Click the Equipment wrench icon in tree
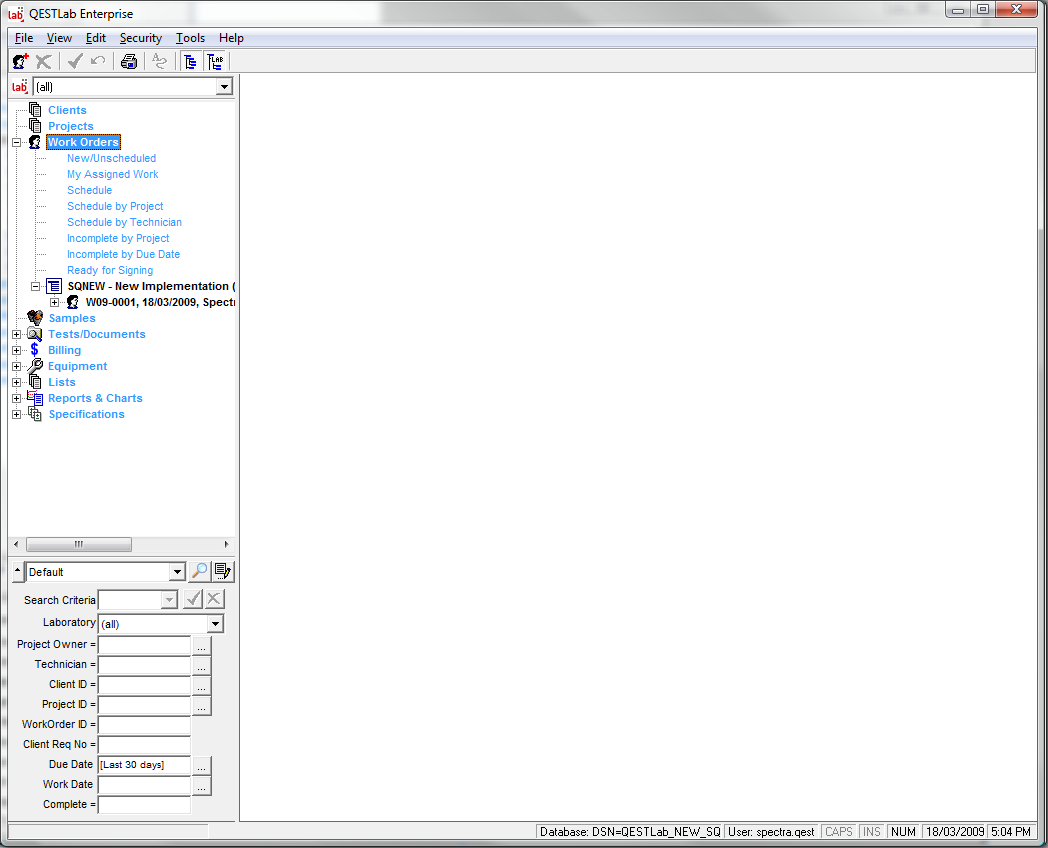This screenshot has width=1048, height=848. pos(35,366)
